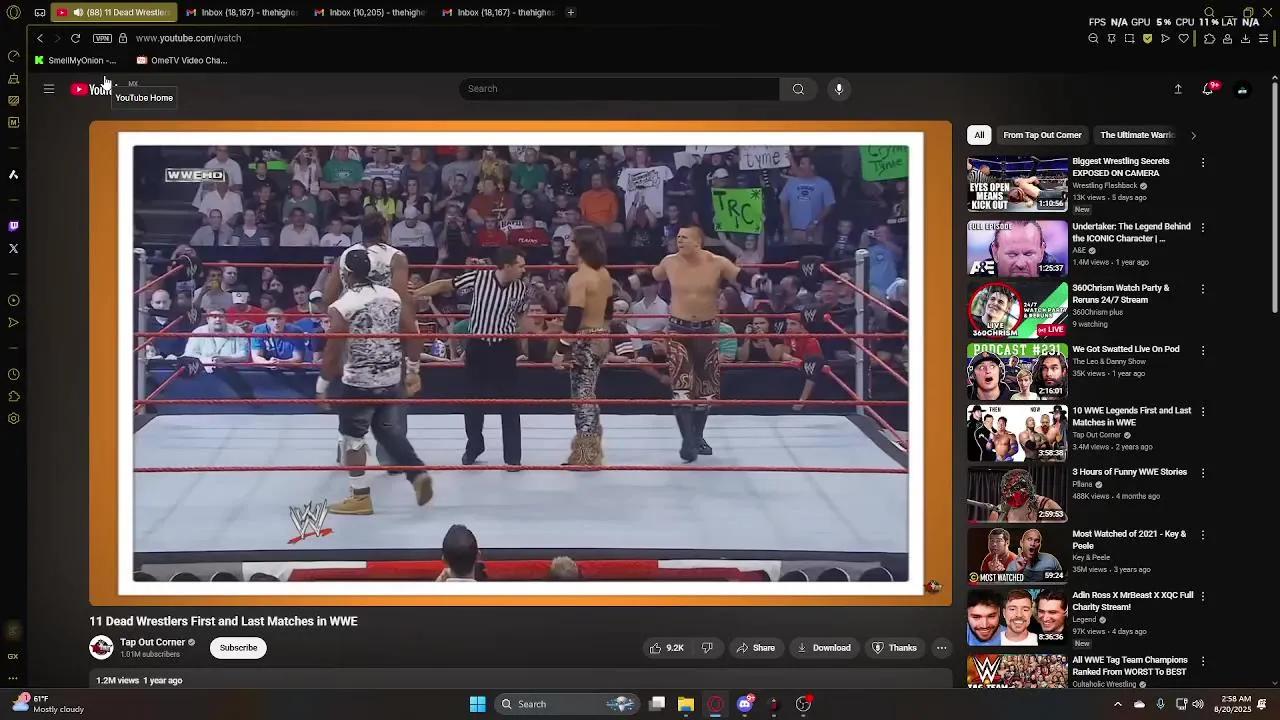Open sidebar settings gear icon
The image size is (1280, 720).
click(x=13, y=418)
